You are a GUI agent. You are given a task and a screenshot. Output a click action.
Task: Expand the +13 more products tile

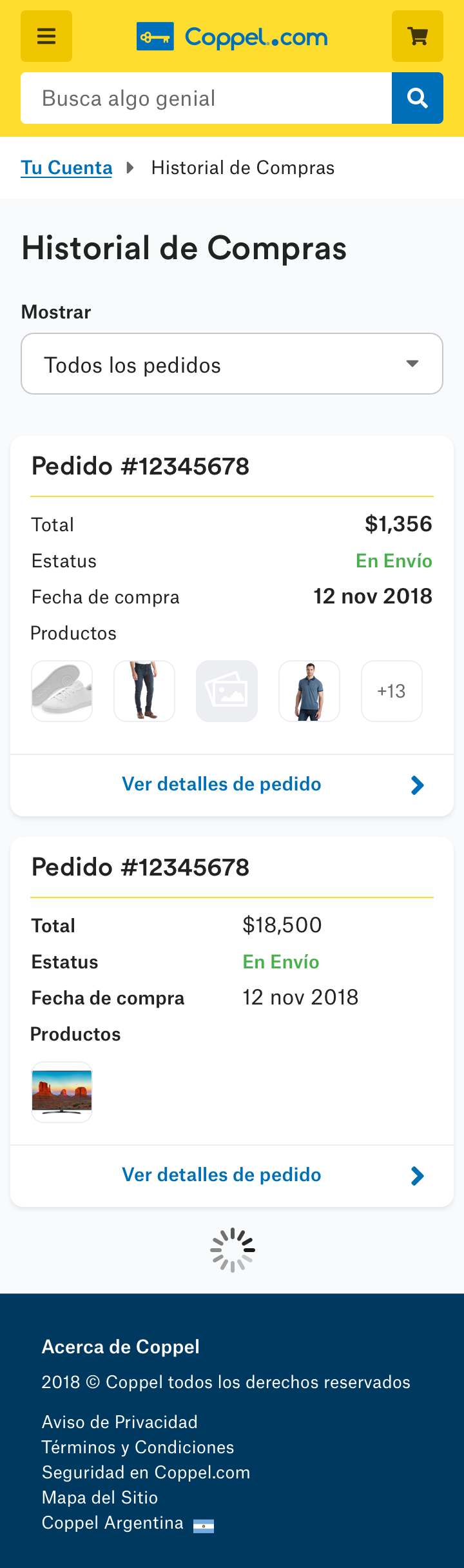click(x=392, y=691)
